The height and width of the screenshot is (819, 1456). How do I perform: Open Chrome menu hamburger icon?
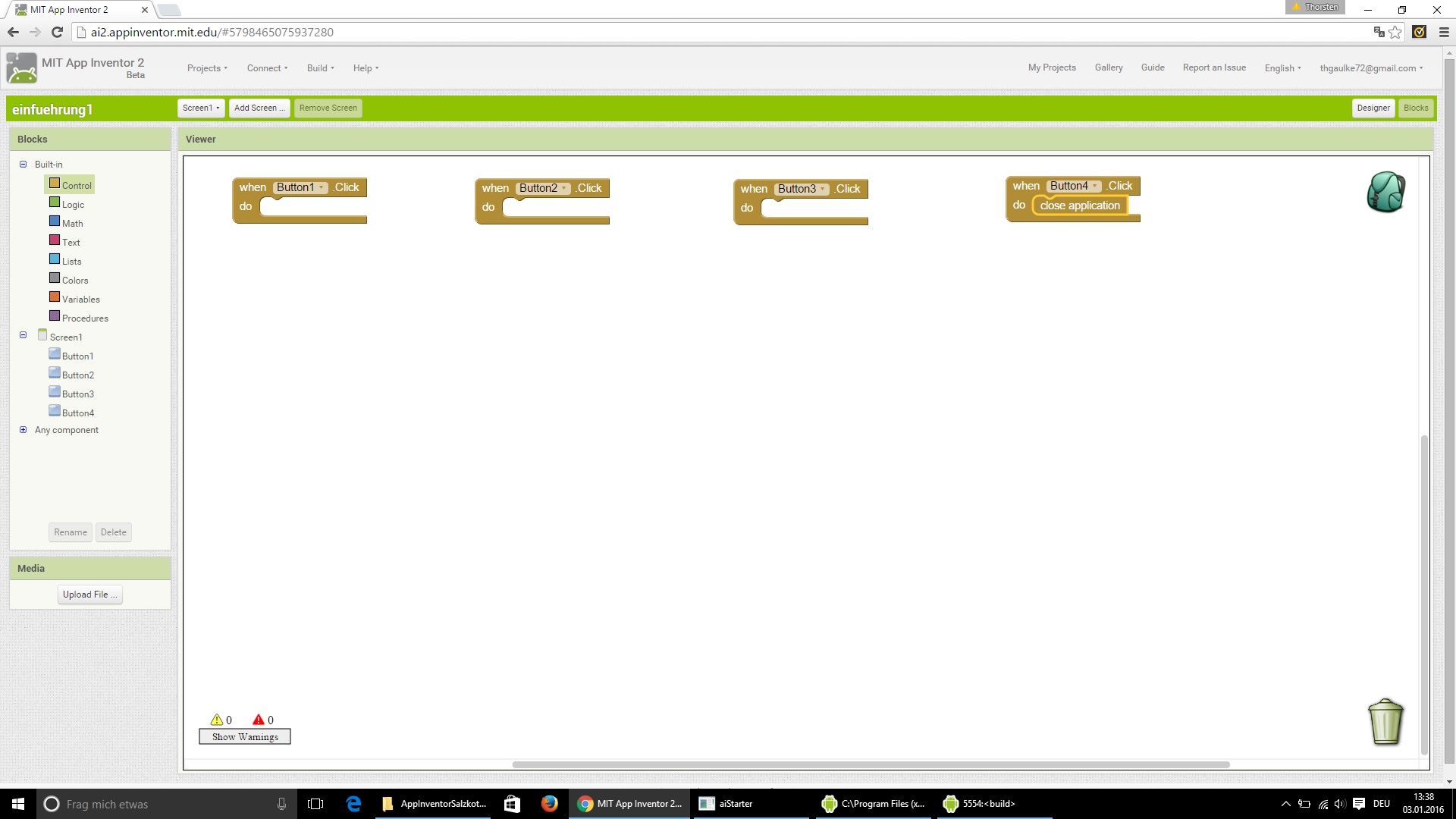coord(1444,32)
